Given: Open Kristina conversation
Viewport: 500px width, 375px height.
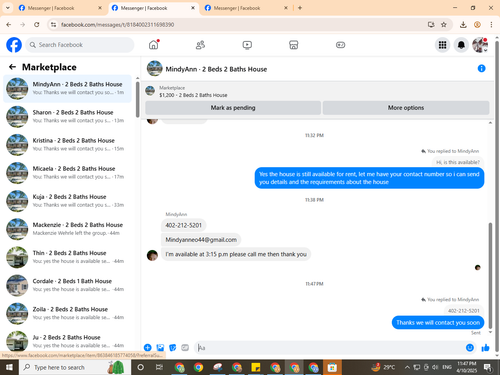Looking at the screenshot, I should click(x=67, y=145).
